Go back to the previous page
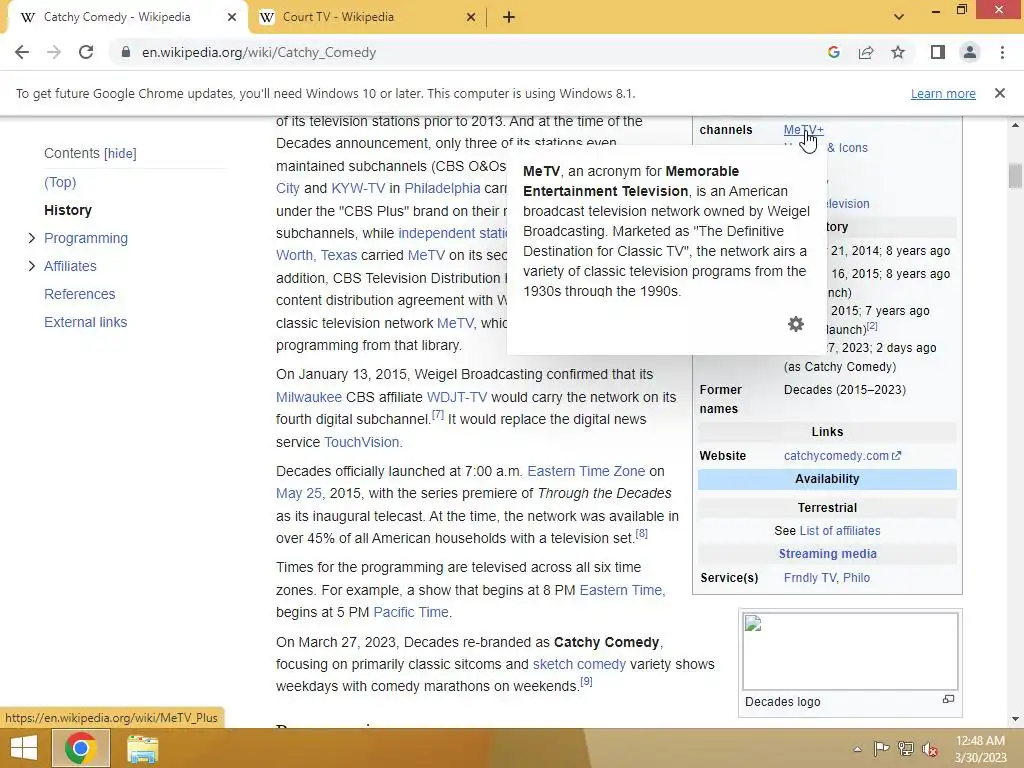Screen dimensions: 1024x768 [22, 52]
